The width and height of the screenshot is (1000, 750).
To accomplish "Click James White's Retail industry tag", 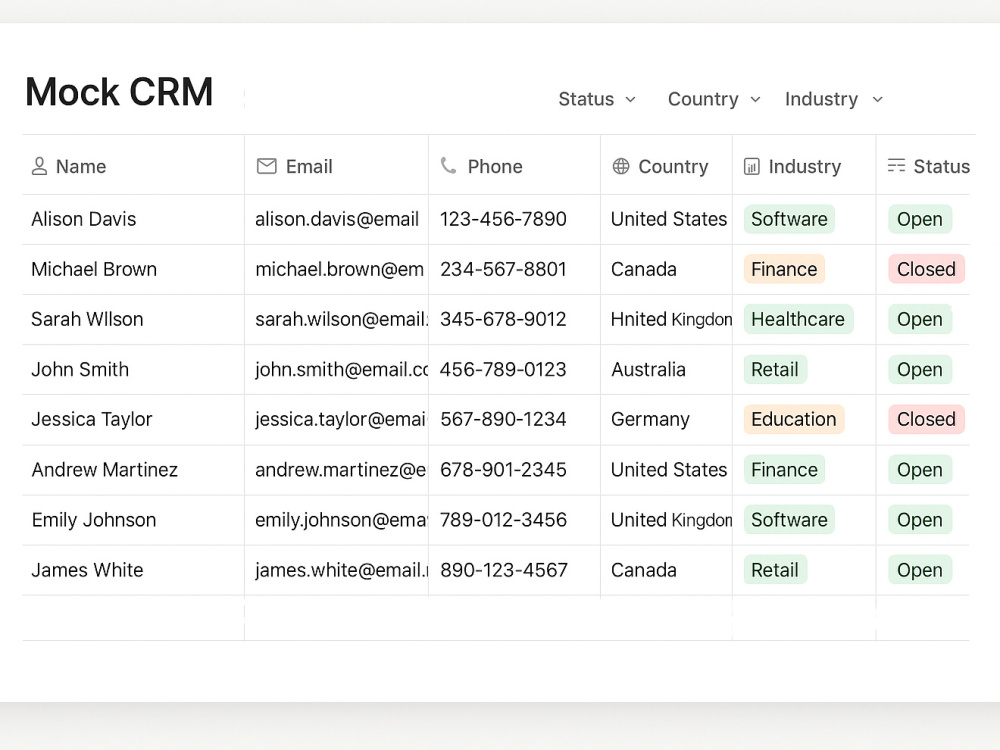I will (775, 570).
